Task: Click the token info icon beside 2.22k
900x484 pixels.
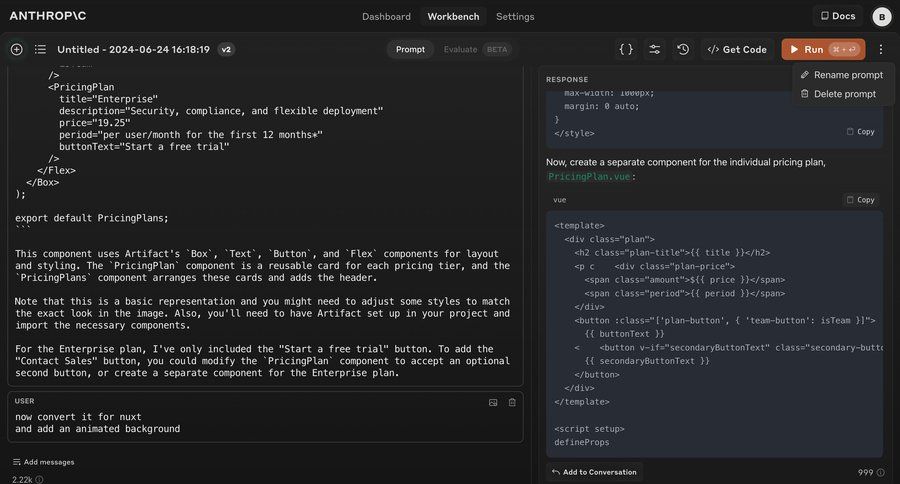Action: (x=40, y=479)
